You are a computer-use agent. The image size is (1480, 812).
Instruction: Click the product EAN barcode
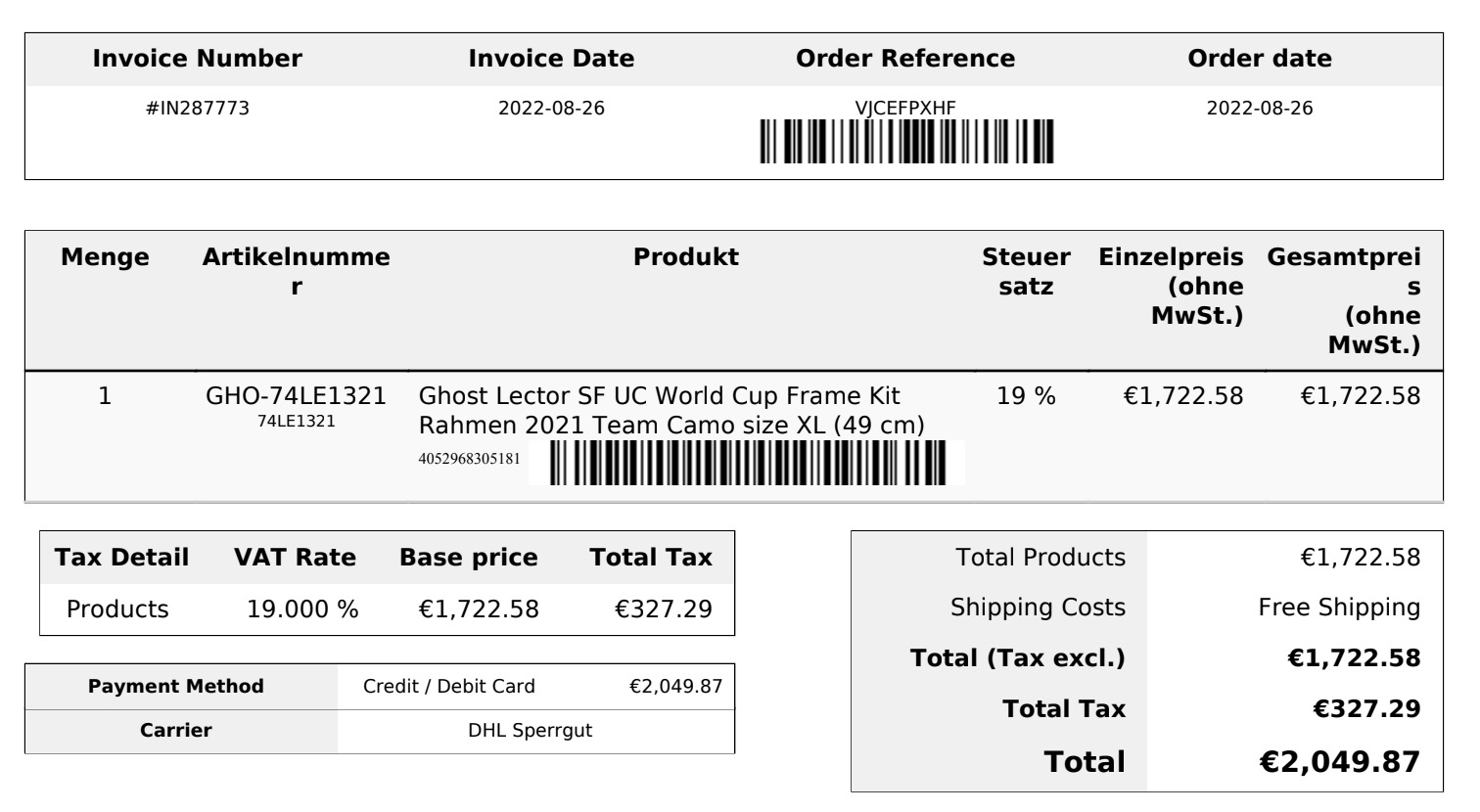coord(747,463)
